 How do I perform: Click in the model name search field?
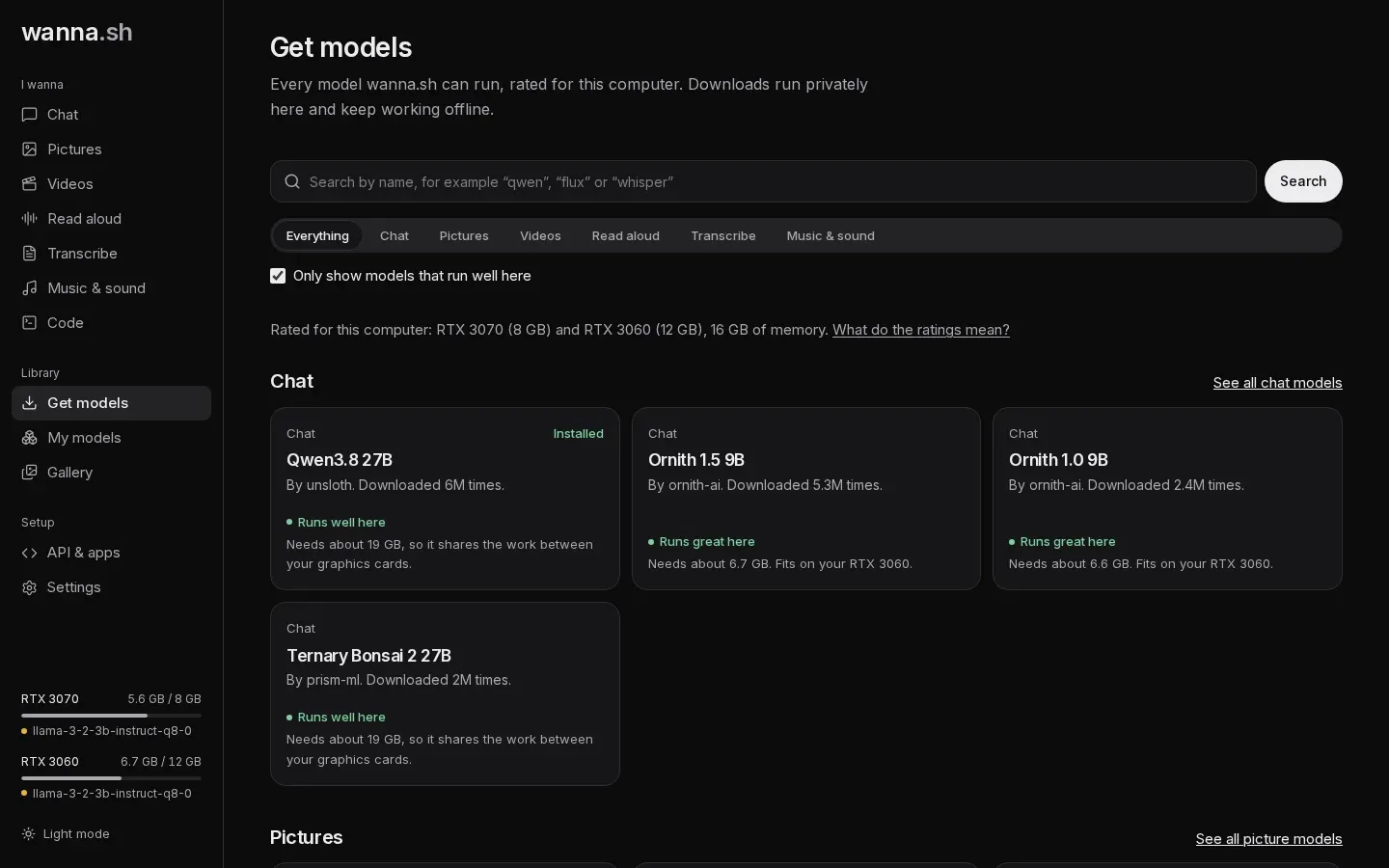[x=763, y=181]
